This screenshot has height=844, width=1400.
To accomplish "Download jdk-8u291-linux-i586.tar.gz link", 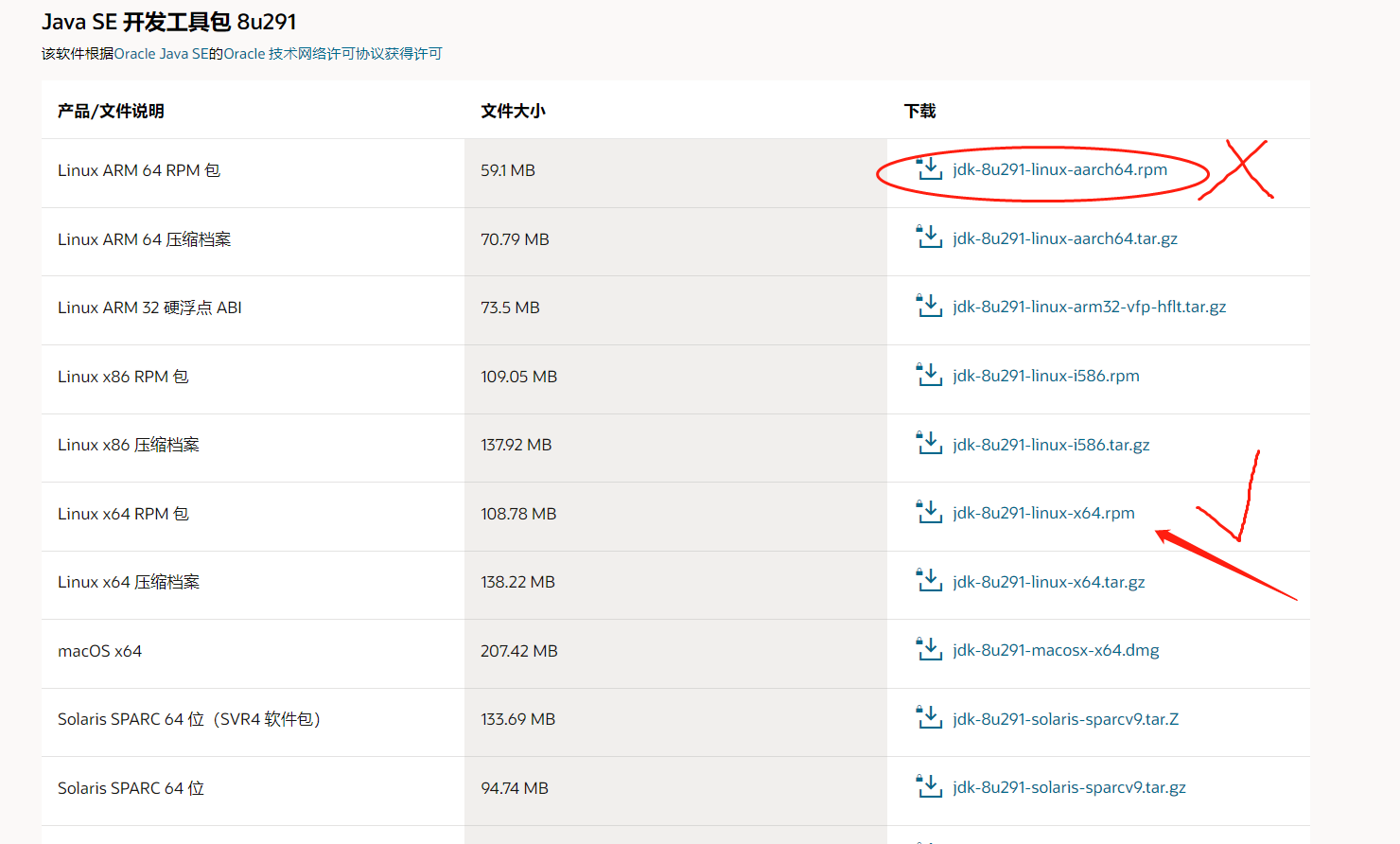I will [1051, 445].
